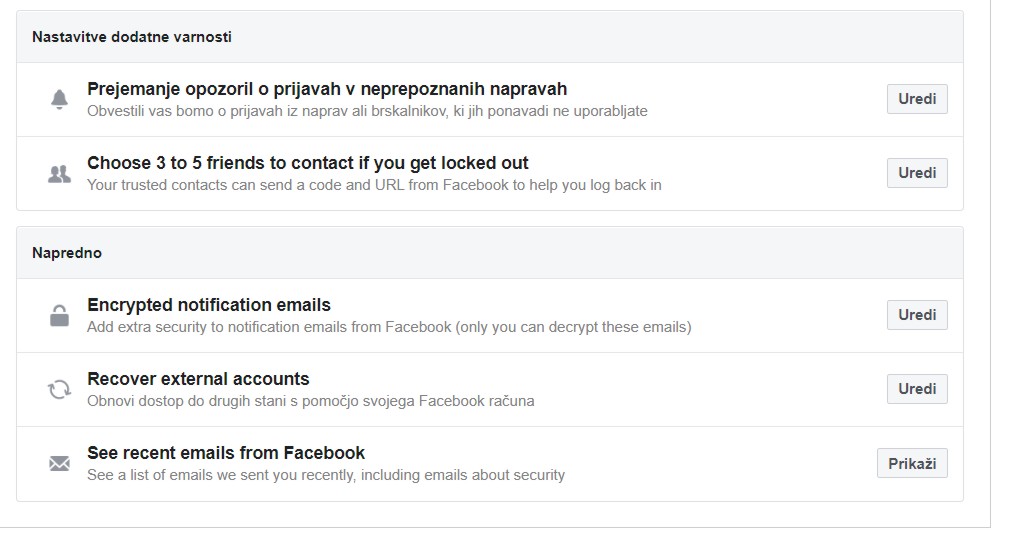
Task: Edit Encrypted notification emails via Uredi
Action: 916,315
